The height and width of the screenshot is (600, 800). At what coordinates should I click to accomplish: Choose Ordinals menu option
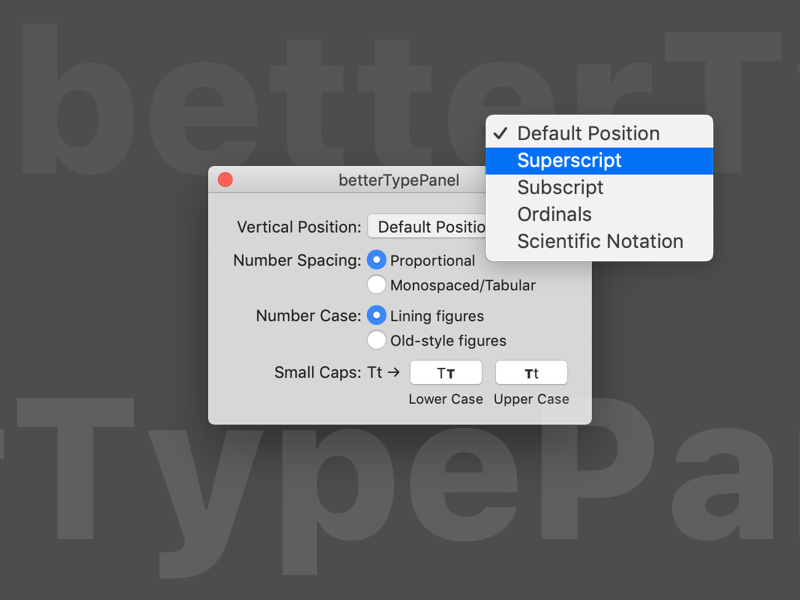point(599,215)
